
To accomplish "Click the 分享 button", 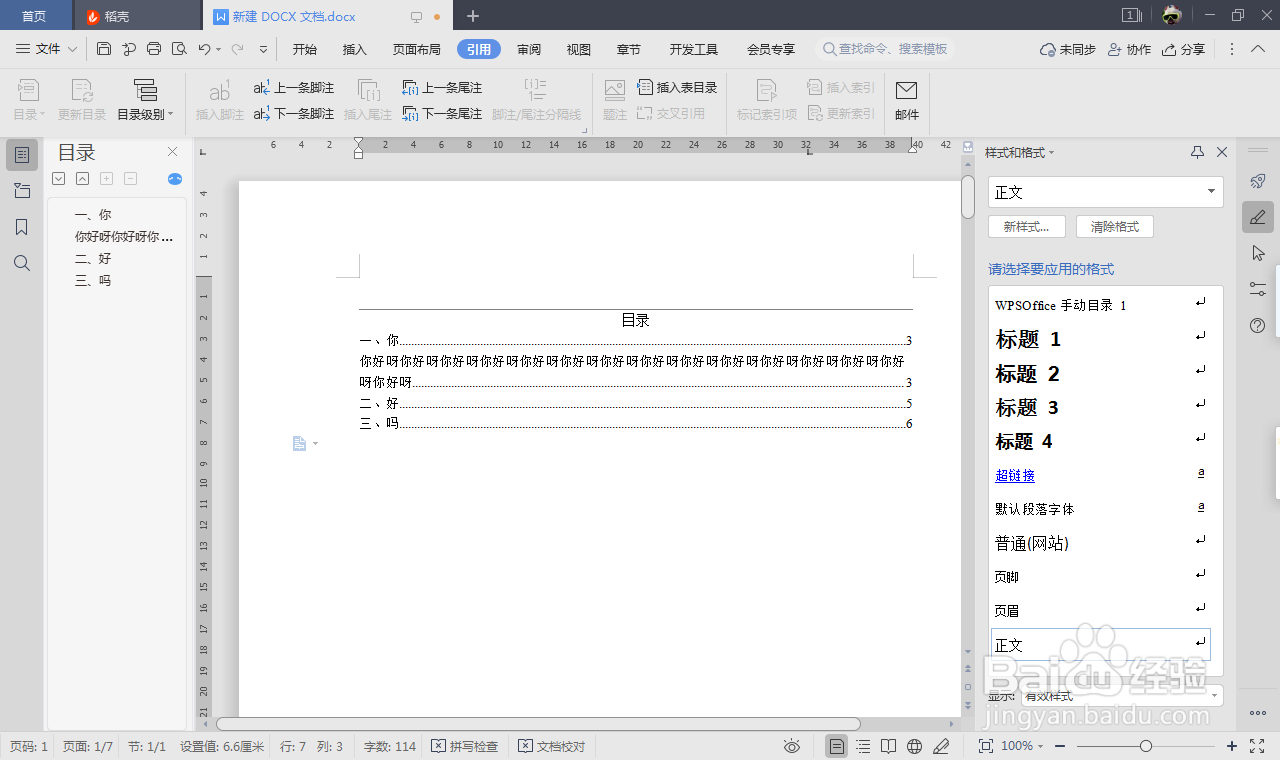I will [1184, 49].
